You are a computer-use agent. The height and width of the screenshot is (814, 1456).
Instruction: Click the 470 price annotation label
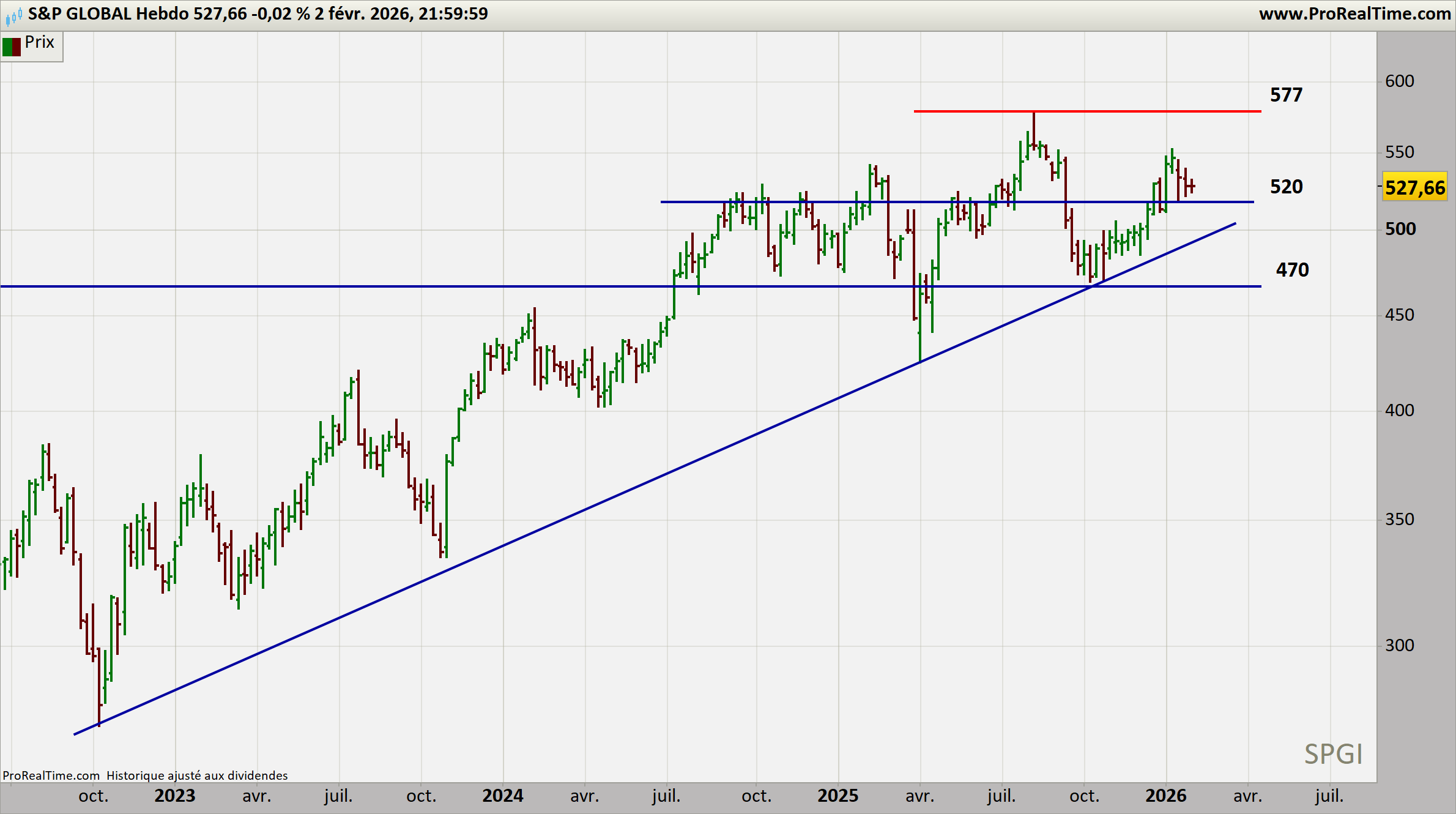[x=1292, y=270]
